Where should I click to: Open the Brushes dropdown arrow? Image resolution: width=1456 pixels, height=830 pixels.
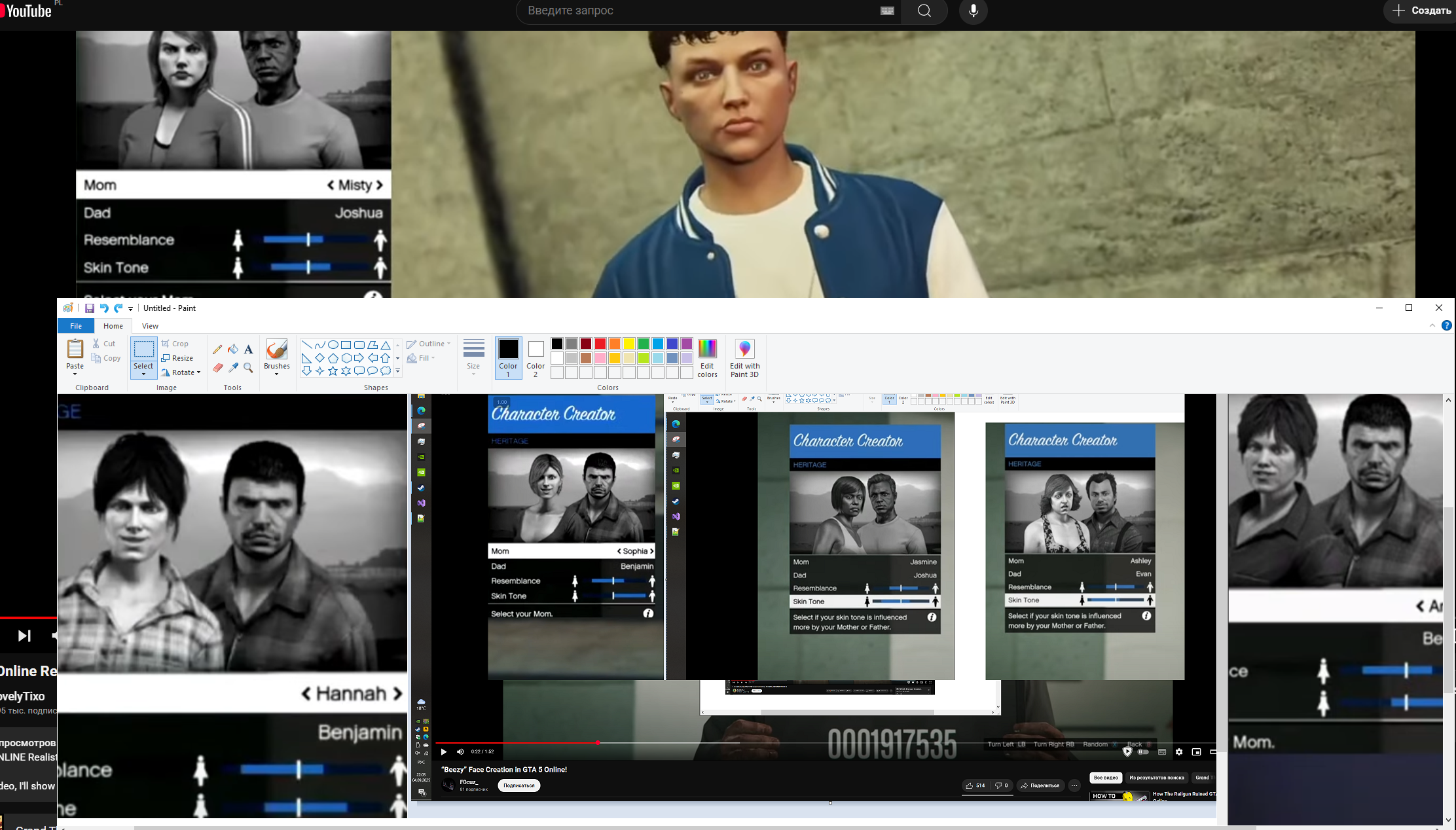[x=276, y=374]
